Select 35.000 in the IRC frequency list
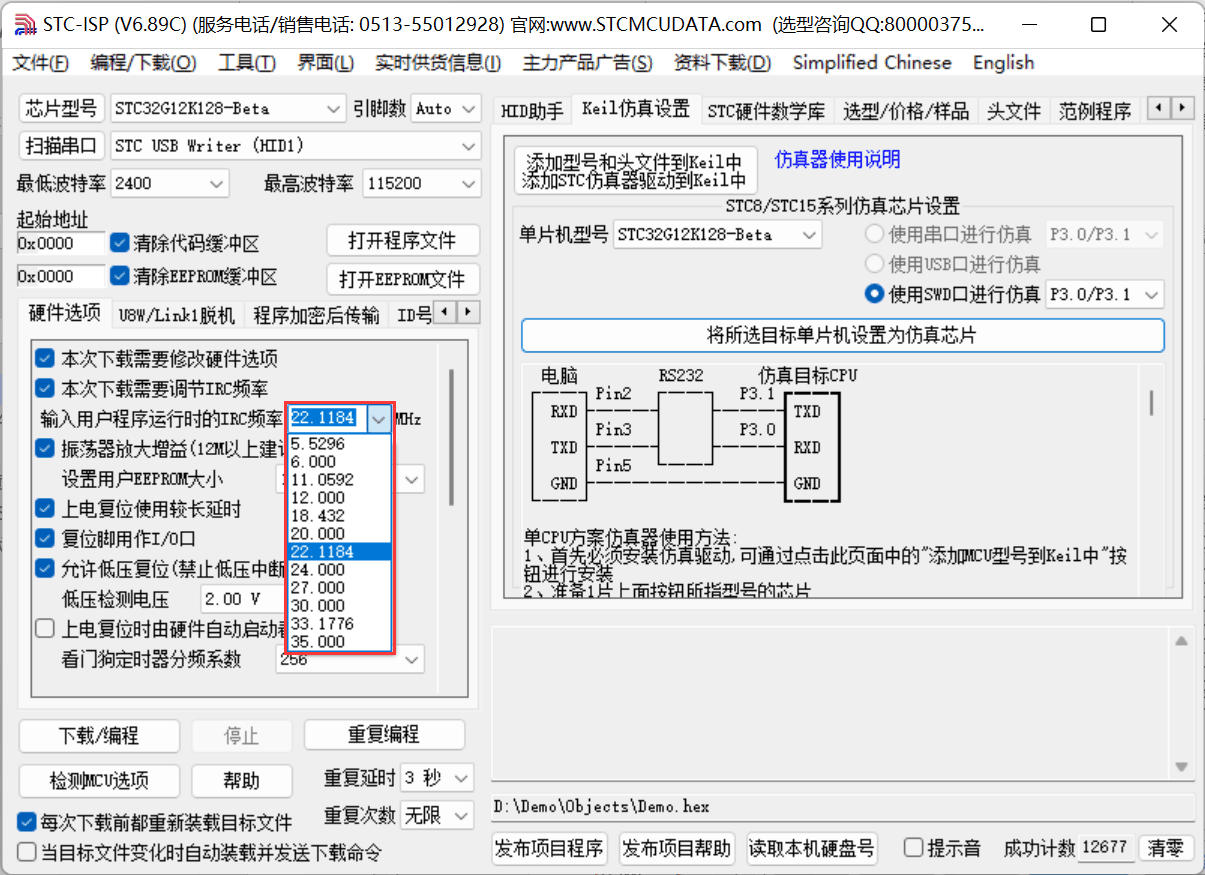 tap(340, 642)
